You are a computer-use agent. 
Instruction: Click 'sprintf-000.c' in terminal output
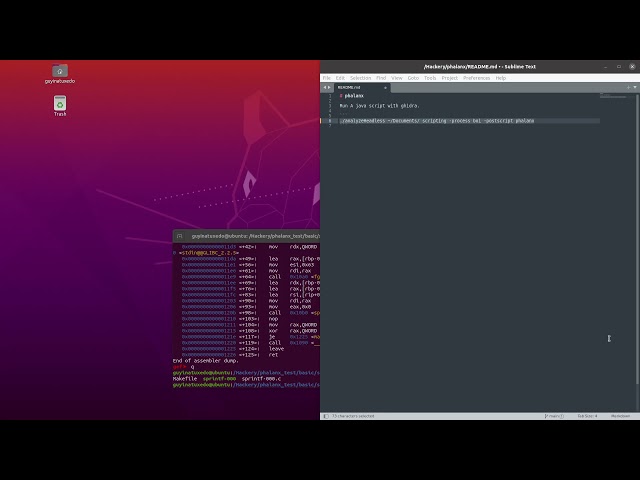[x=261, y=379]
